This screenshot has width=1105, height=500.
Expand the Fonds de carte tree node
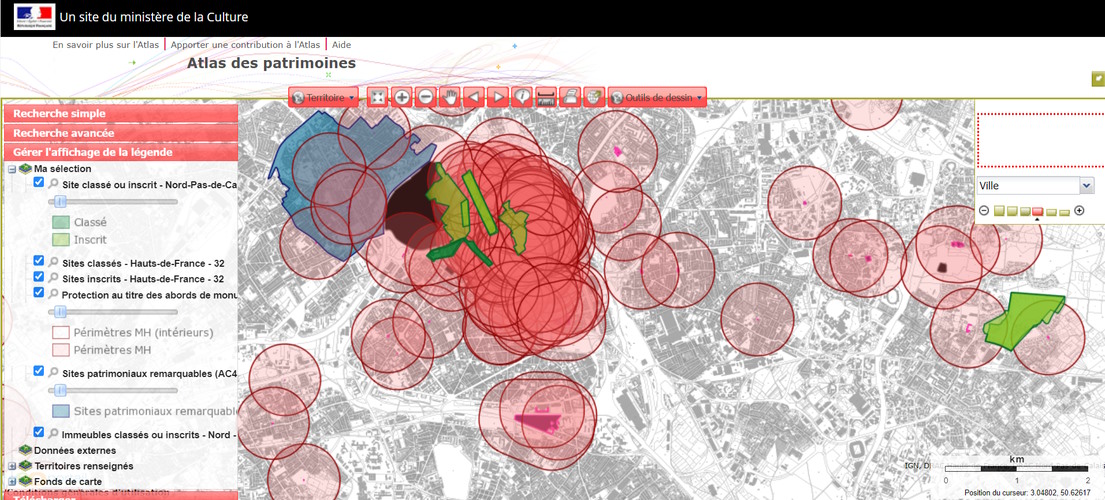[12, 482]
